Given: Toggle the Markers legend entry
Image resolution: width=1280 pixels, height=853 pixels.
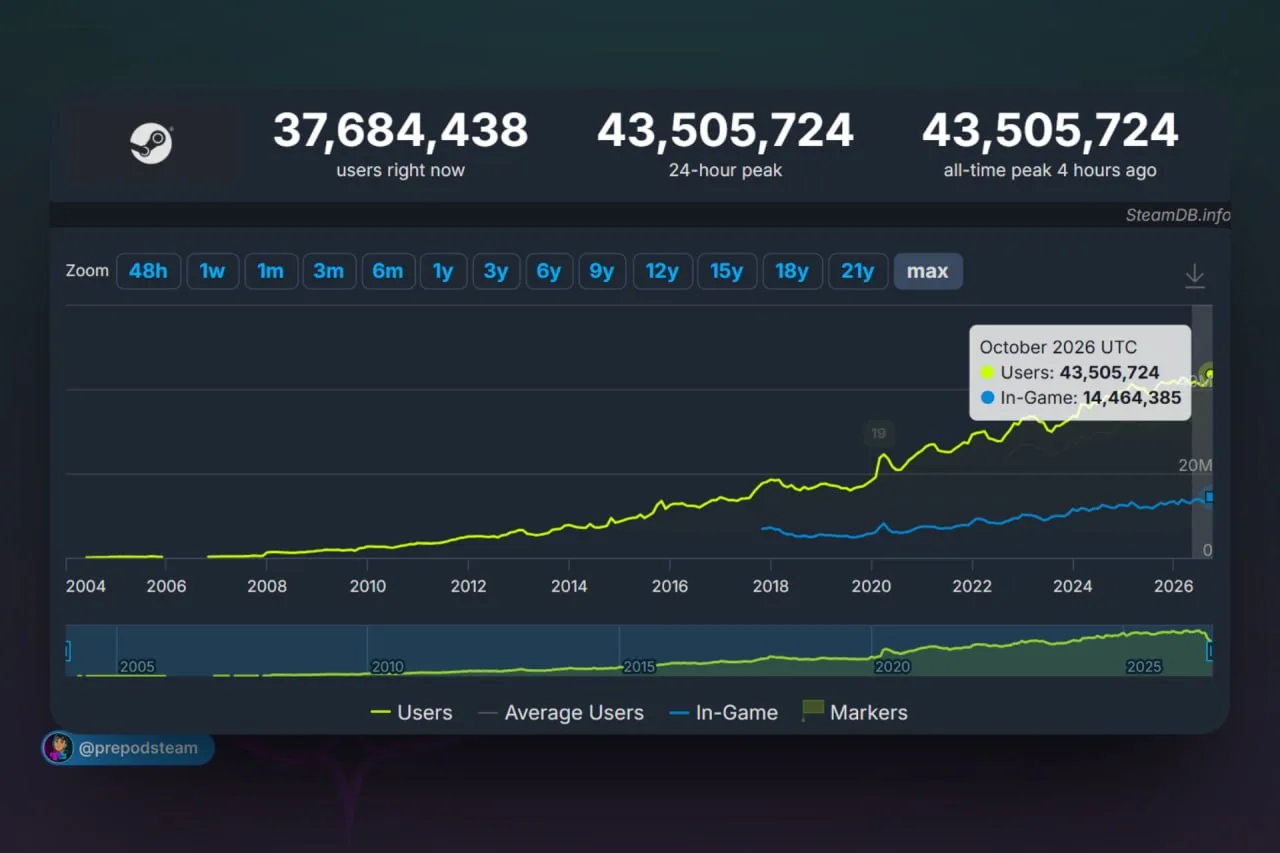Looking at the screenshot, I should 855,713.
